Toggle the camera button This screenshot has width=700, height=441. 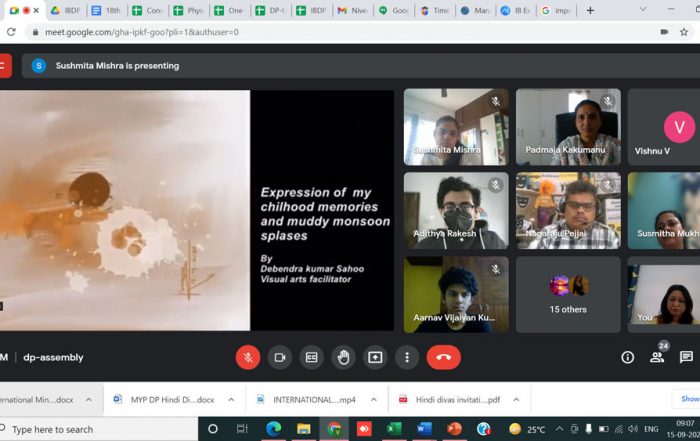coord(280,357)
